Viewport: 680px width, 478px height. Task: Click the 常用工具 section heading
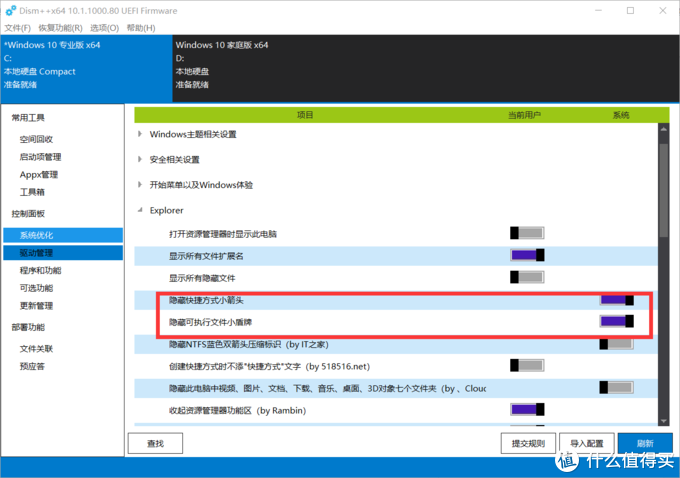[x=28, y=118]
